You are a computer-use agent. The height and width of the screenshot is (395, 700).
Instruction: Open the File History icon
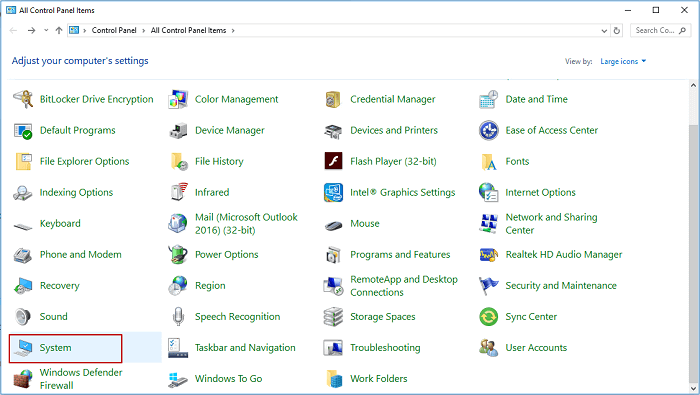click(x=179, y=161)
